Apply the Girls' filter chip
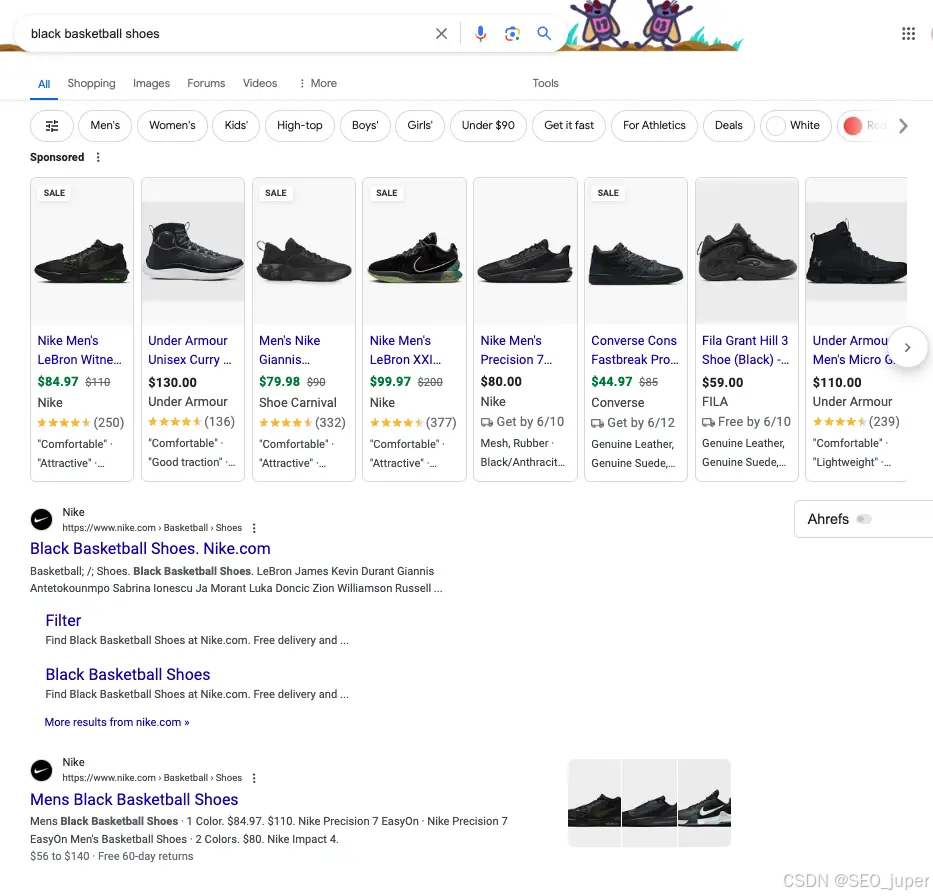933x896 pixels. tap(419, 126)
